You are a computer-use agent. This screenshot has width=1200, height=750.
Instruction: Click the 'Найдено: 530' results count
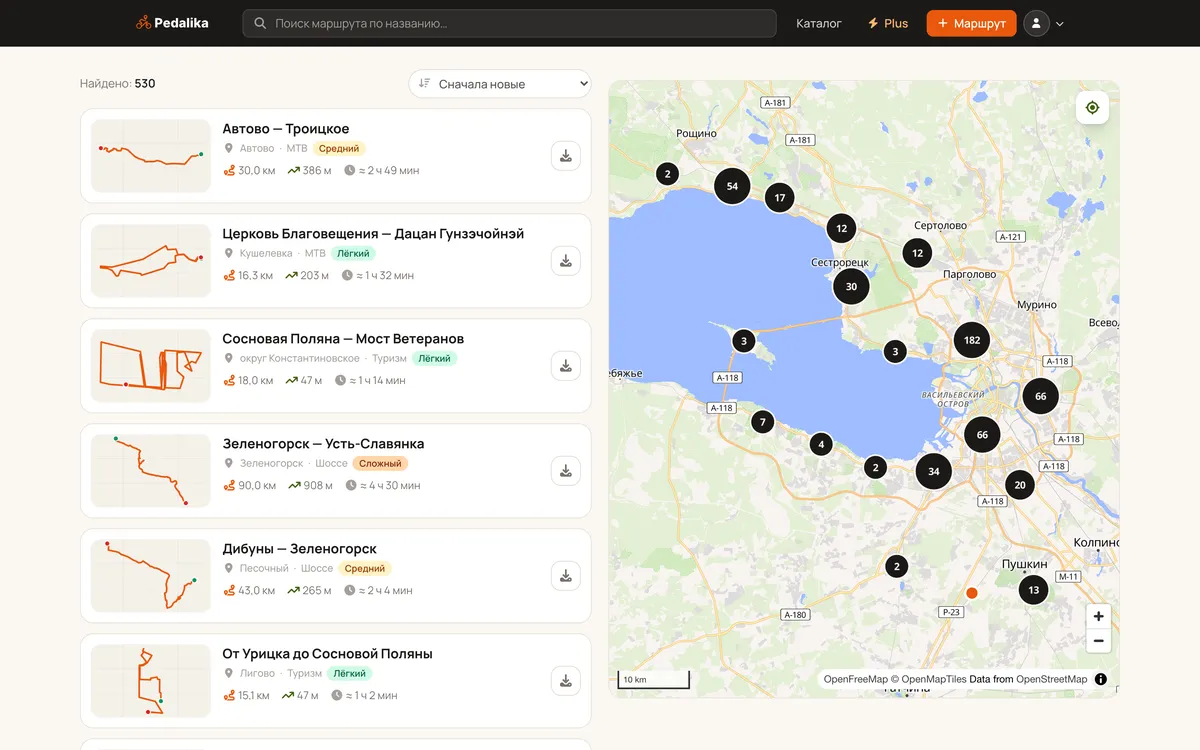coord(118,84)
